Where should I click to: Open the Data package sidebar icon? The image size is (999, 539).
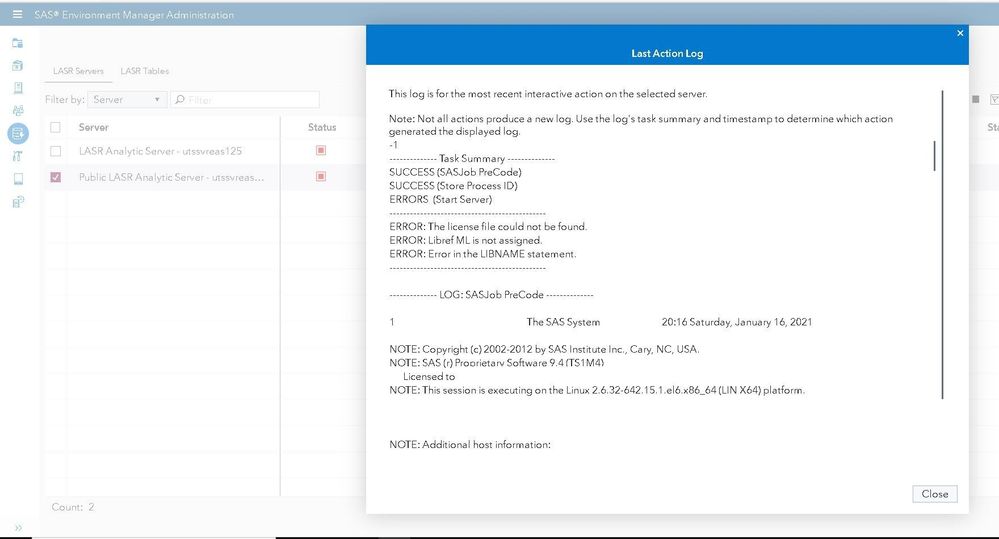coord(18,65)
